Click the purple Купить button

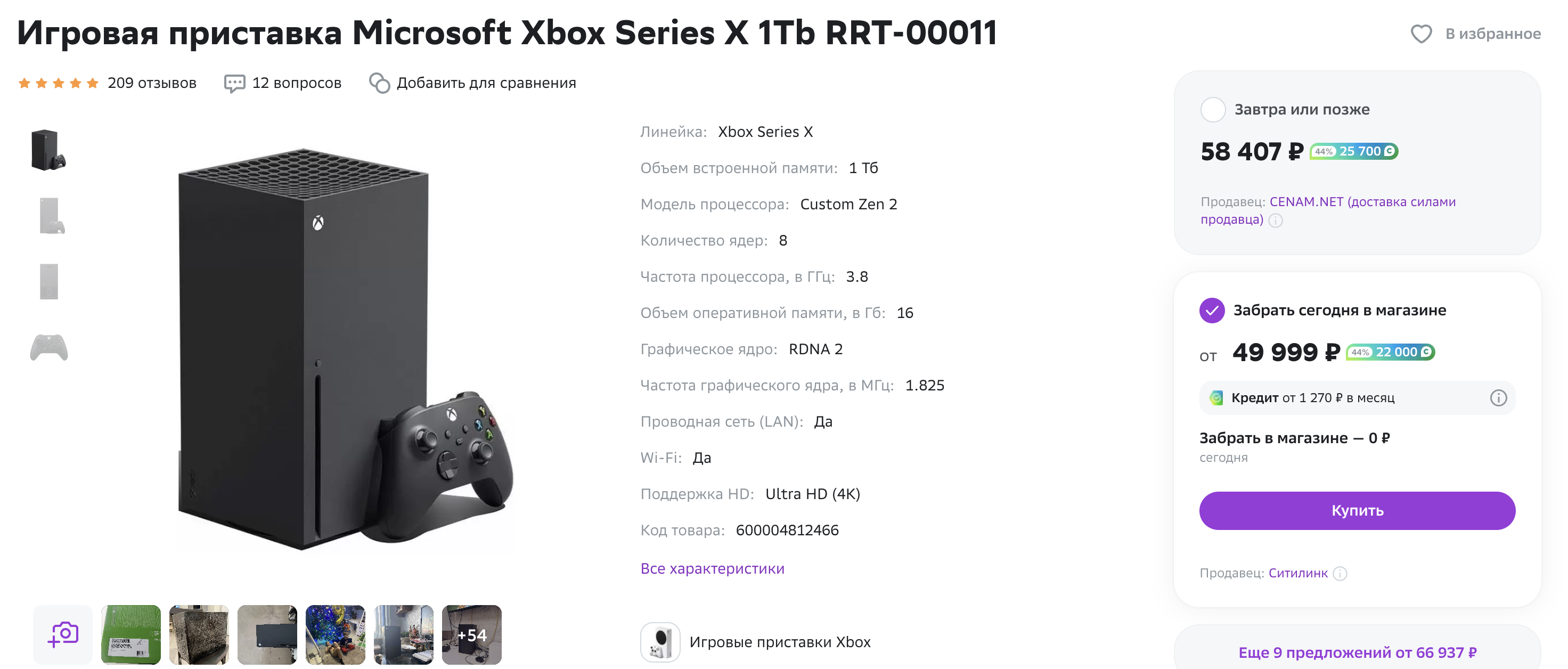tap(1357, 510)
